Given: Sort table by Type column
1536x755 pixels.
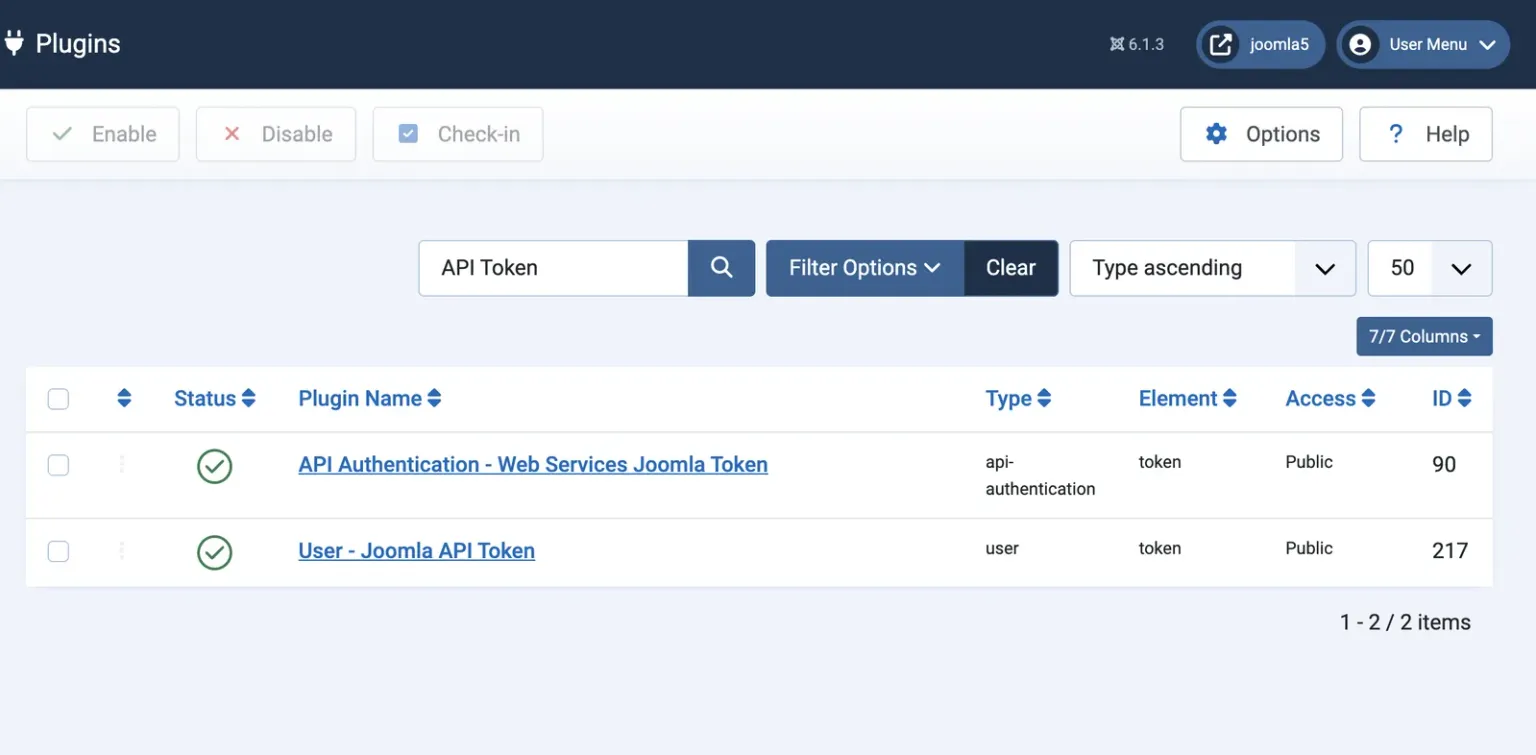Looking at the screenshot, I should click(1018, 398).
